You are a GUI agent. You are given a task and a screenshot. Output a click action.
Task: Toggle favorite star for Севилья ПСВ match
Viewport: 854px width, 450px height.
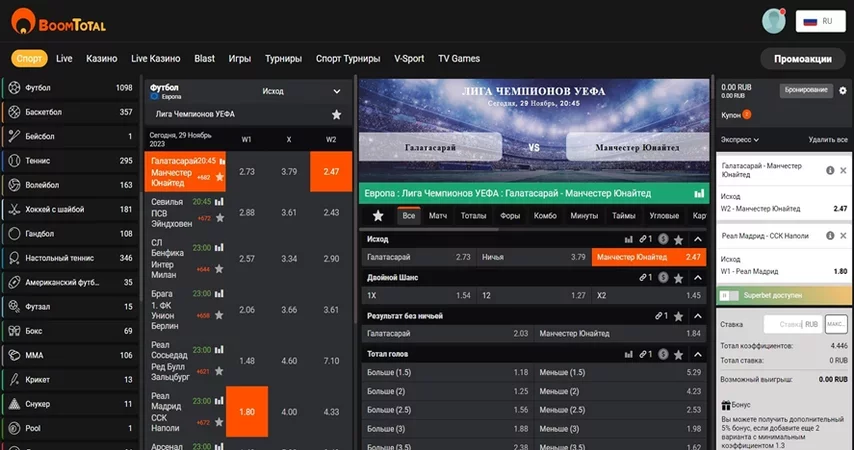220,218
